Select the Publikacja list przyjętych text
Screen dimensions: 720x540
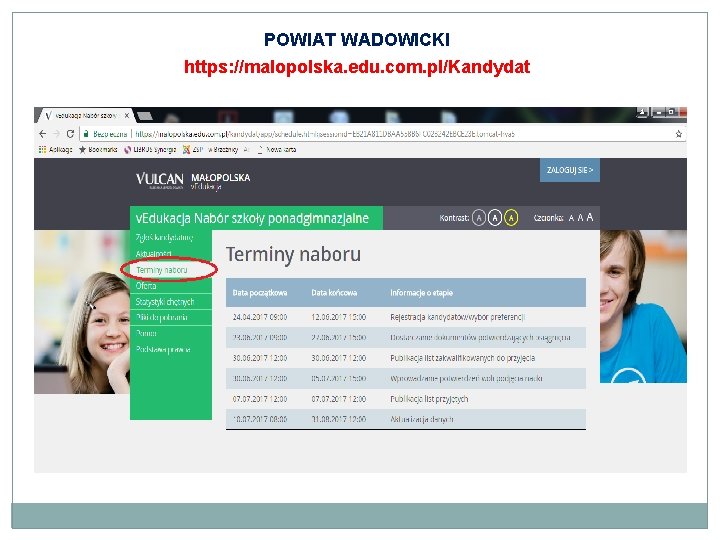coord(429,399)
